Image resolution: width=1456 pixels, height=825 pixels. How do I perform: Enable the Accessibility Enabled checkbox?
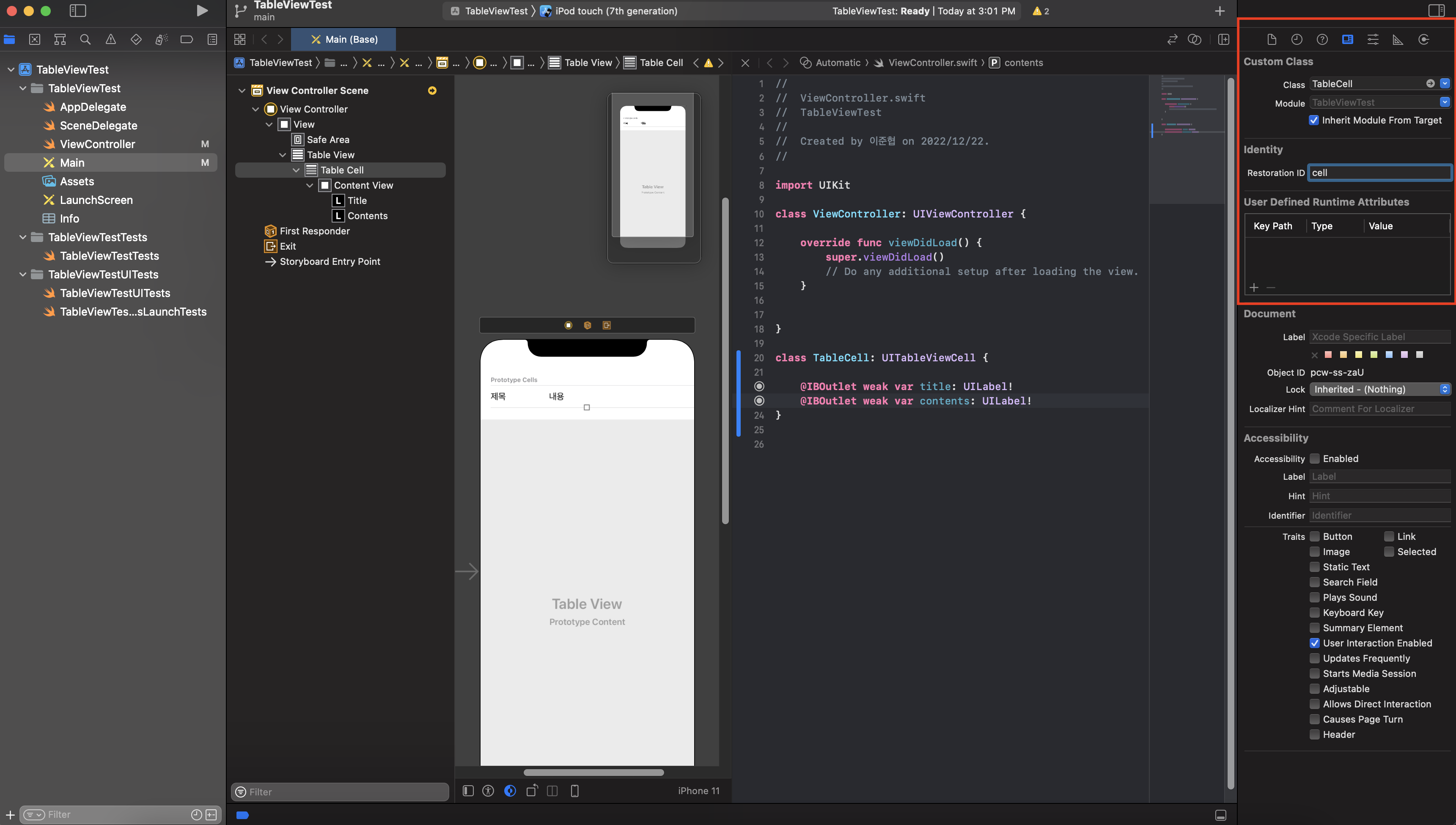pos(1314,458)
